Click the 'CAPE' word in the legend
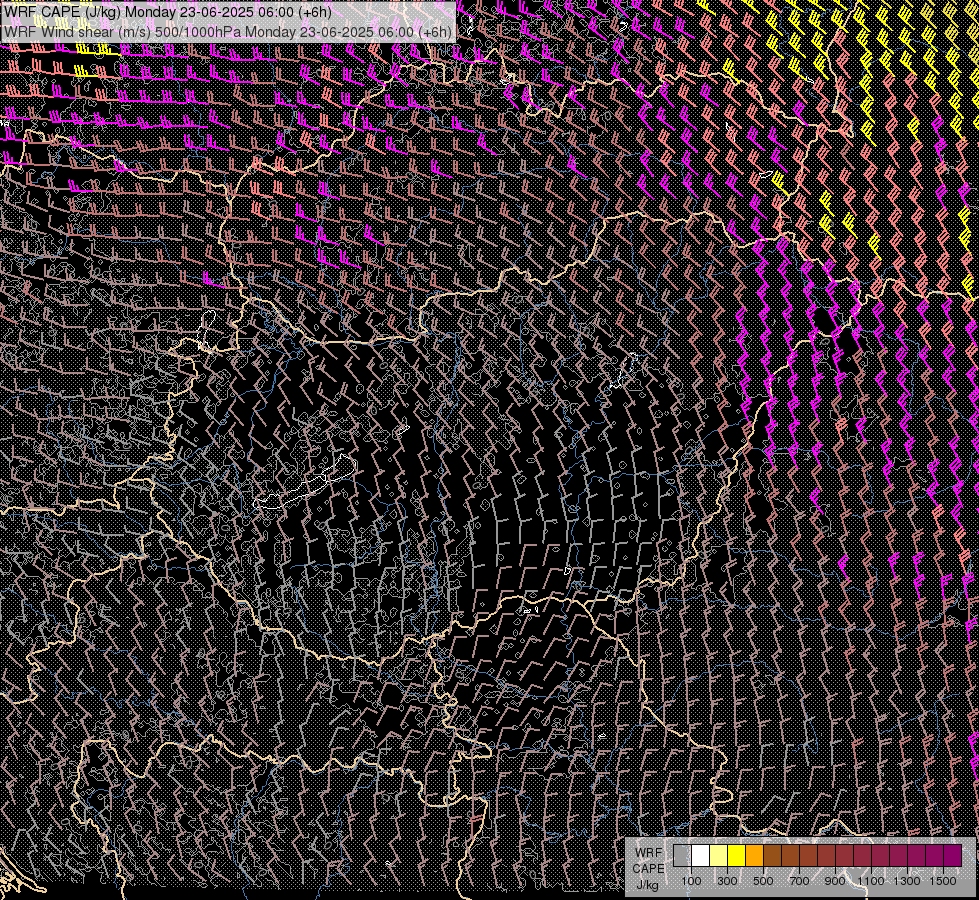Screen dimensions: 979x900 648,869
